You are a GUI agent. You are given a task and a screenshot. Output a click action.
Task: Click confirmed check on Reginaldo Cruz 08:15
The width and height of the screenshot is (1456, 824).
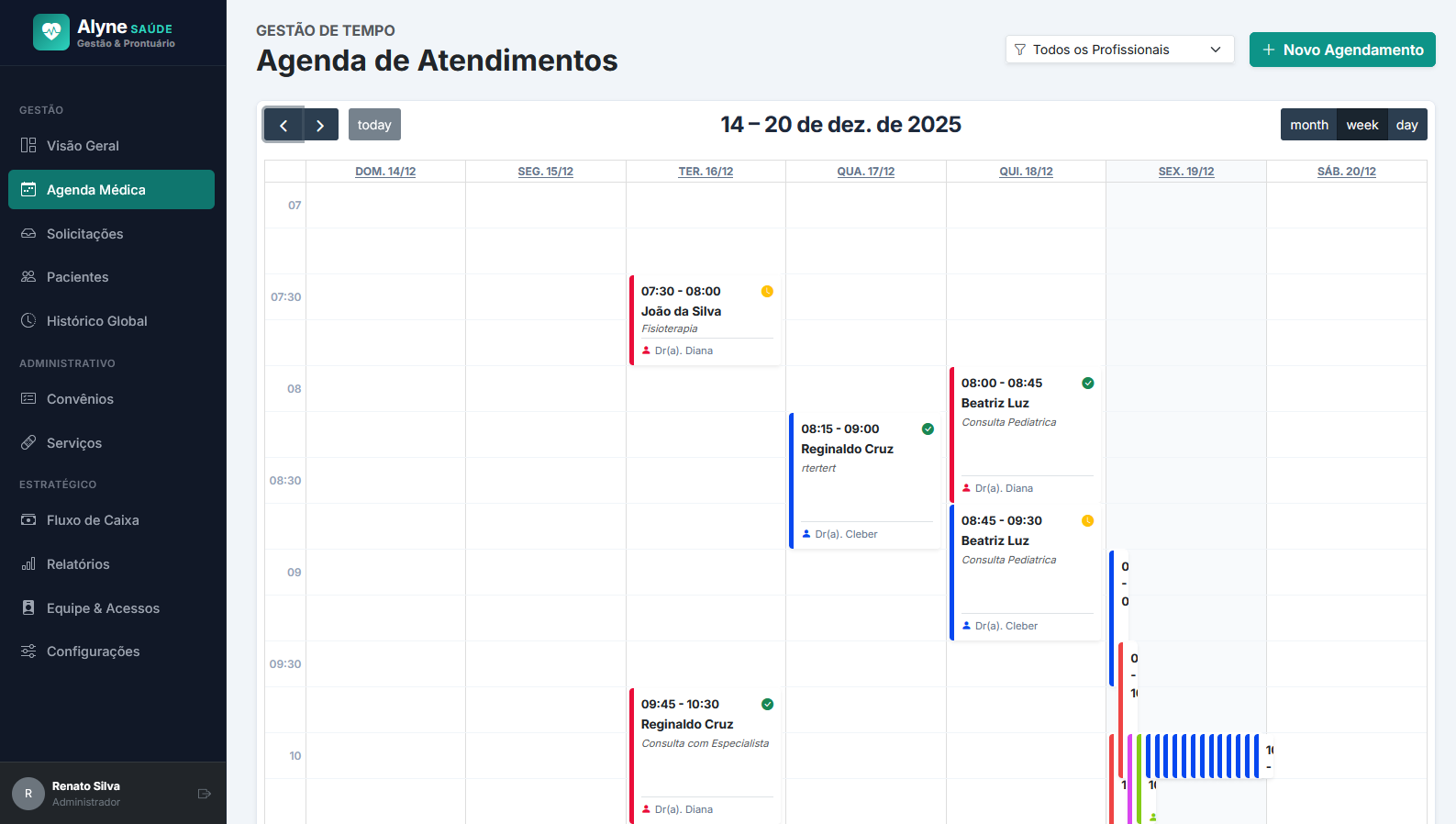point(928,429)
